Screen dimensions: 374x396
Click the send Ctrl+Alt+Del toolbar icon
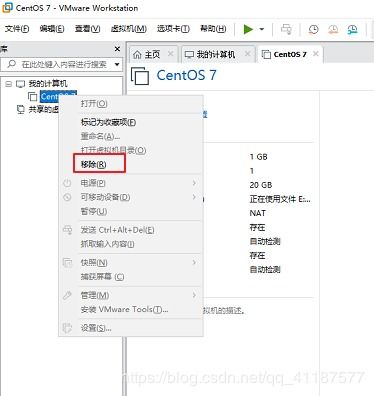pos(286,29)
